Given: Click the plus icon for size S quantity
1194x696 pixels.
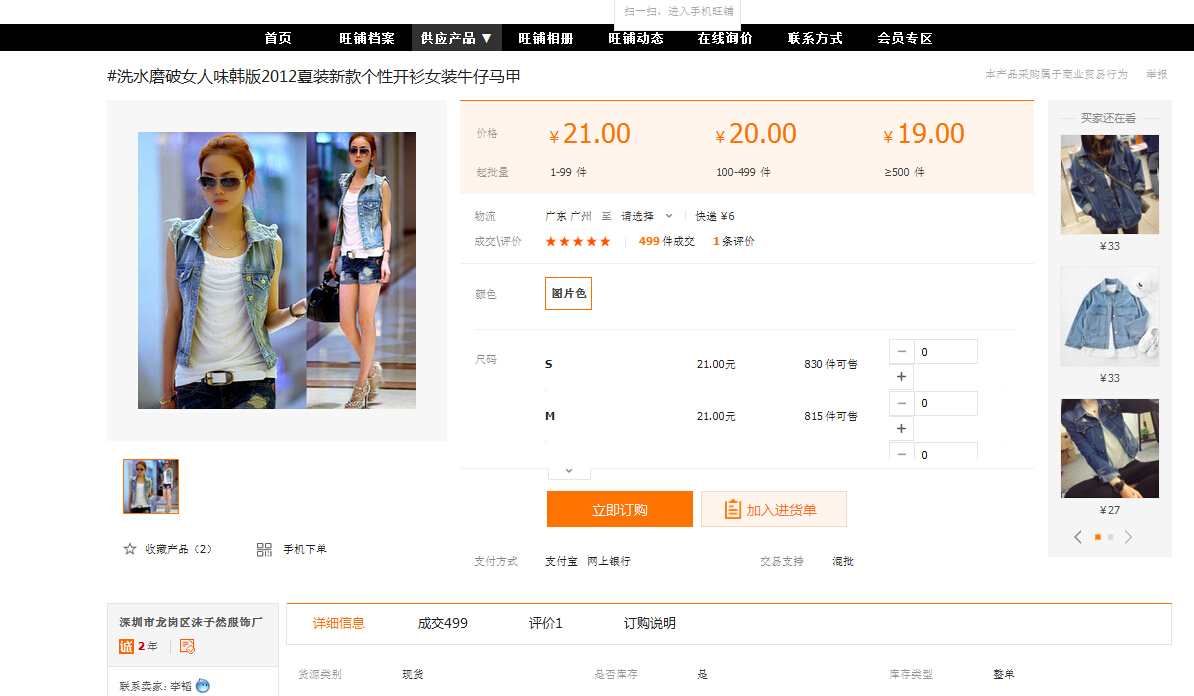Looking at the screenshot, I should (901, 377).
